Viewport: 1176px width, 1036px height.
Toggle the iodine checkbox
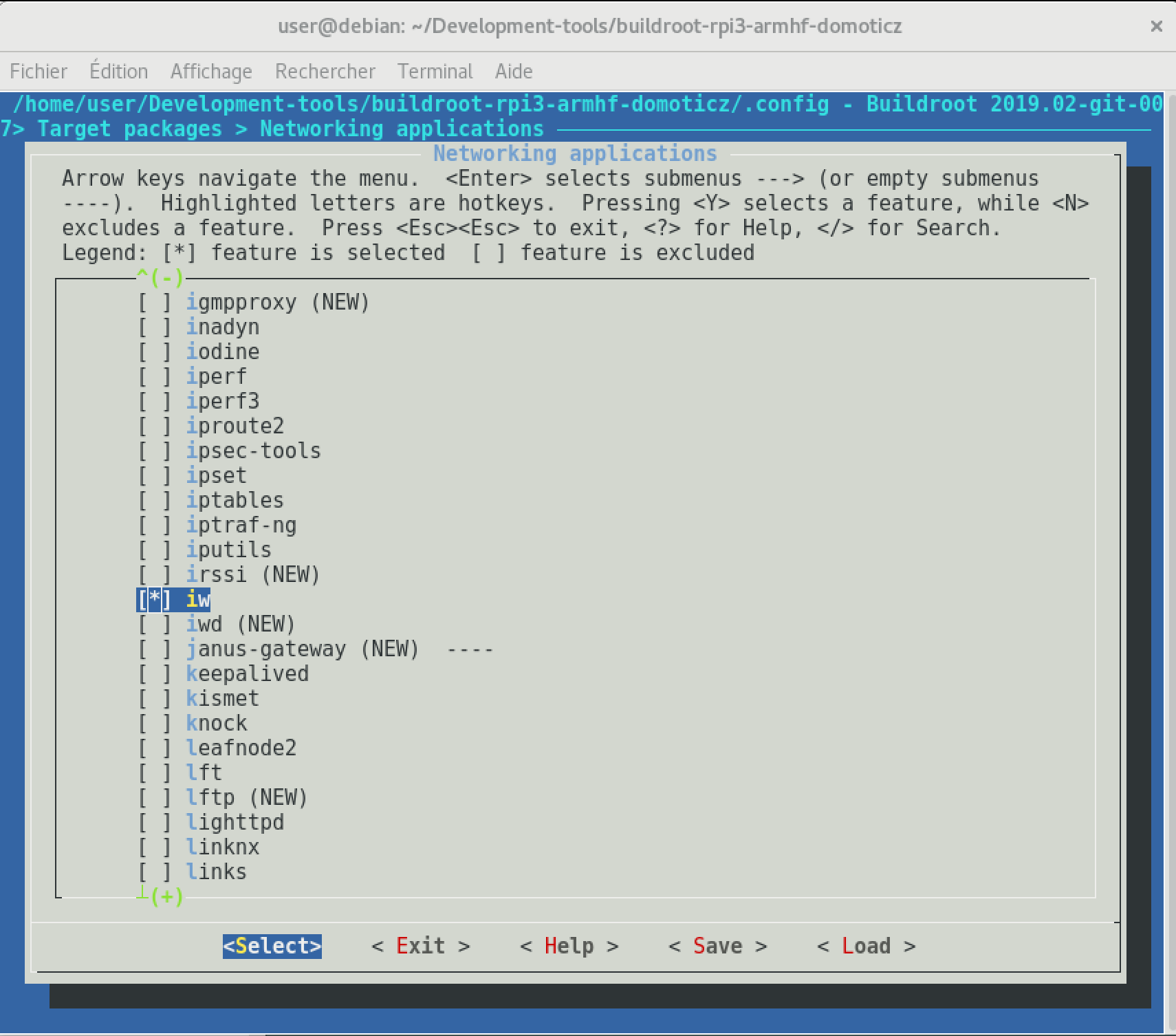coord(155,352)
